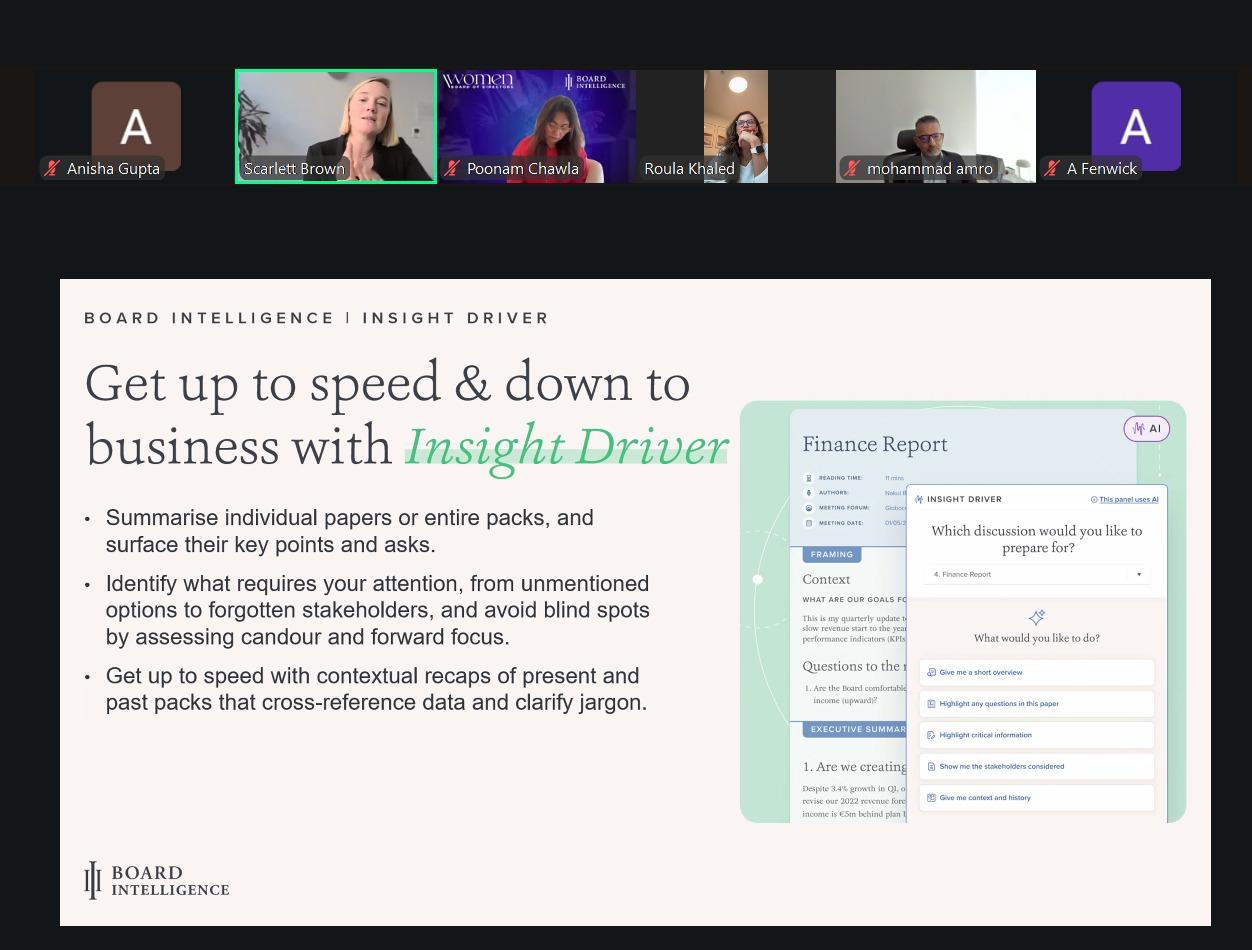Click the Insight Driver panel logo icon
The height and width of the screenshot is (950, 1252).
919,499
